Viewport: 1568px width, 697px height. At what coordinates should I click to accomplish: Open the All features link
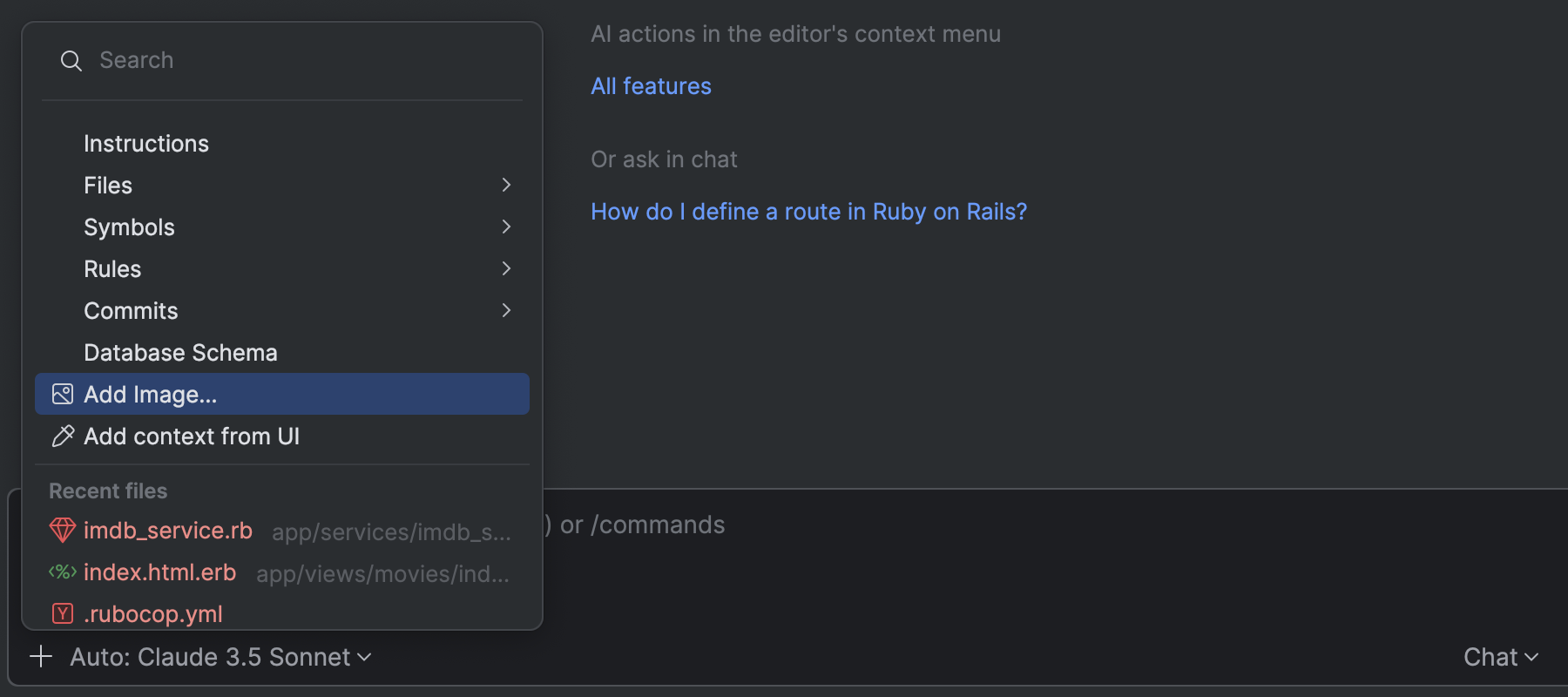[651, 86]
